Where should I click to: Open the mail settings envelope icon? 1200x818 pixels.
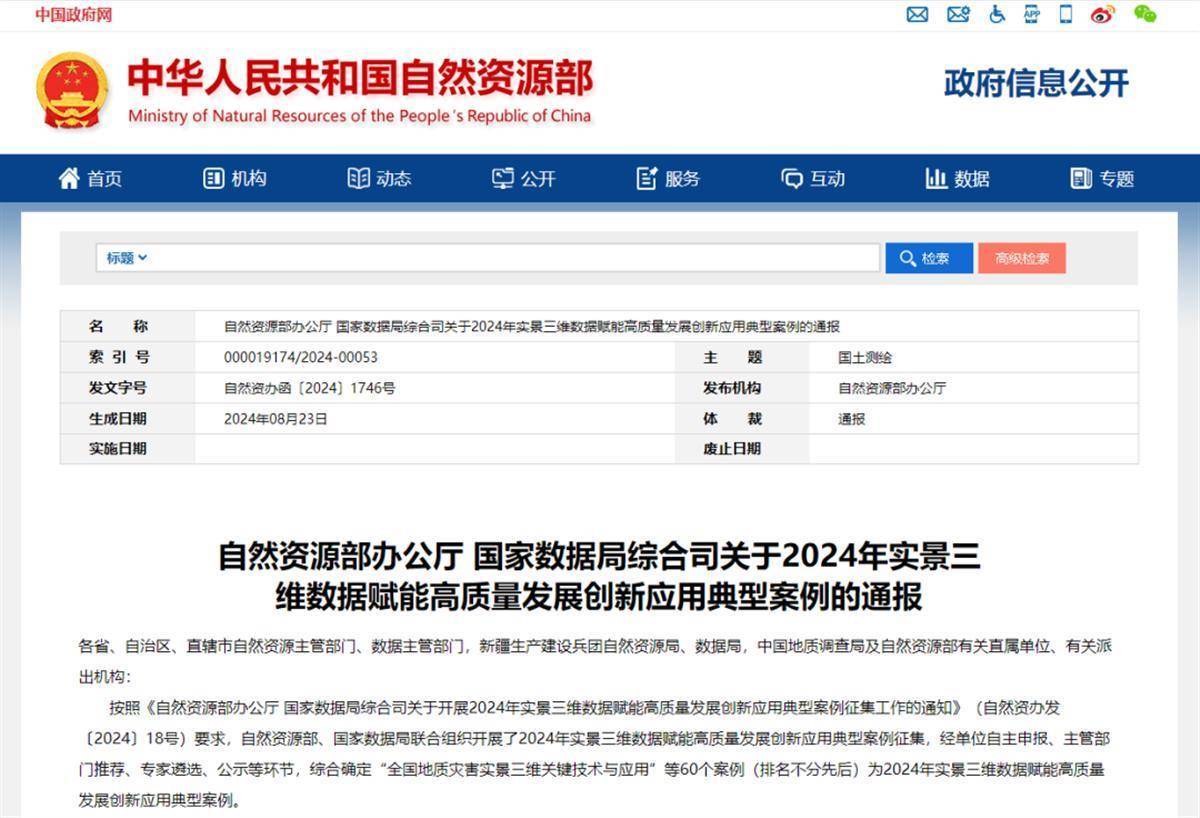pyautogui.click(x=958, y=14)
